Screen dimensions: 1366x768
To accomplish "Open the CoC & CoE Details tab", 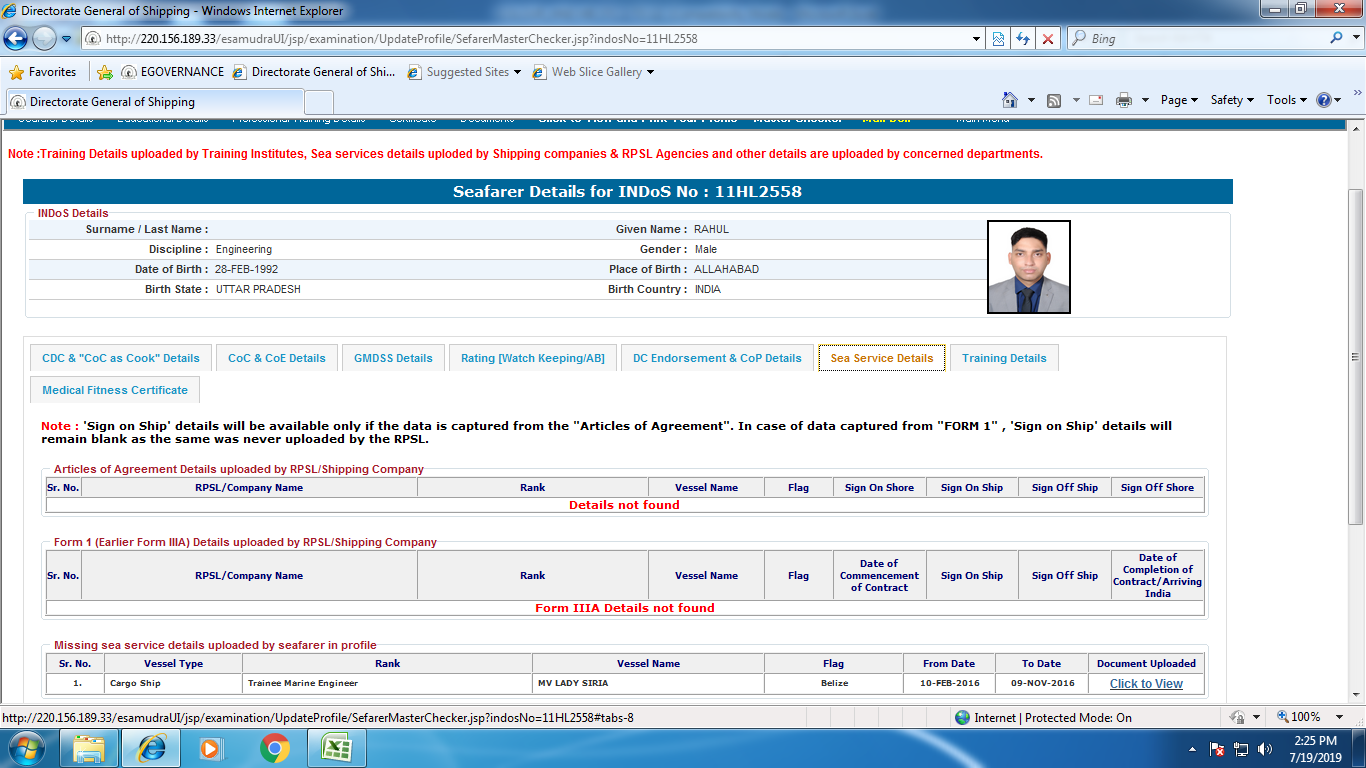I will [276, 358].
